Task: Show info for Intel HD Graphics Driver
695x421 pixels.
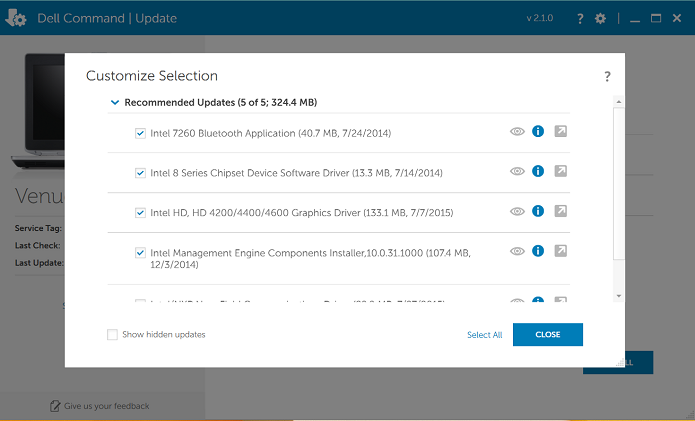Action: pos(538,211)
